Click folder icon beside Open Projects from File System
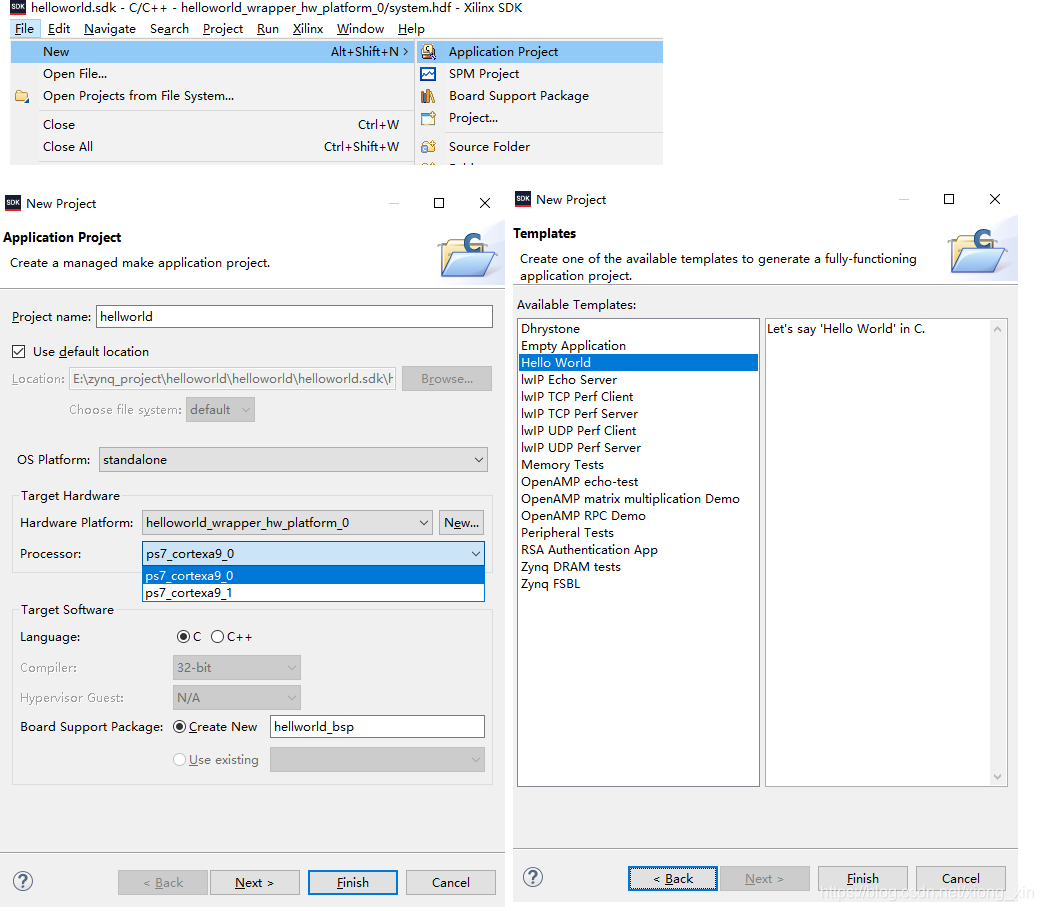Screen dimensions: 1043x911 22,96
